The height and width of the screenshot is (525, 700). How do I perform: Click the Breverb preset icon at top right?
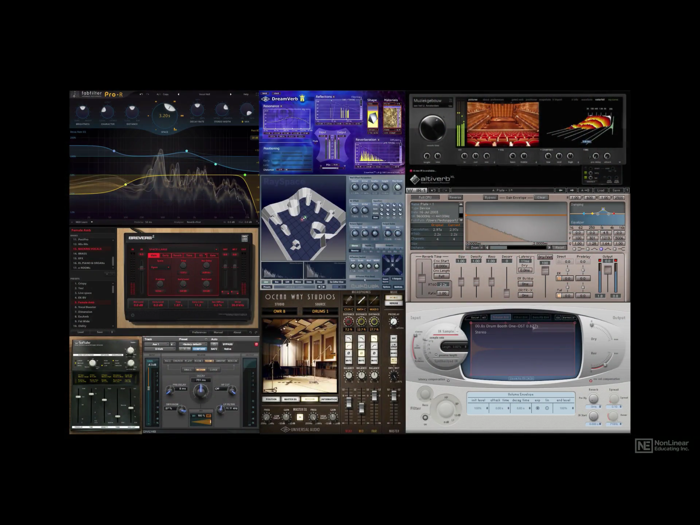245,238
